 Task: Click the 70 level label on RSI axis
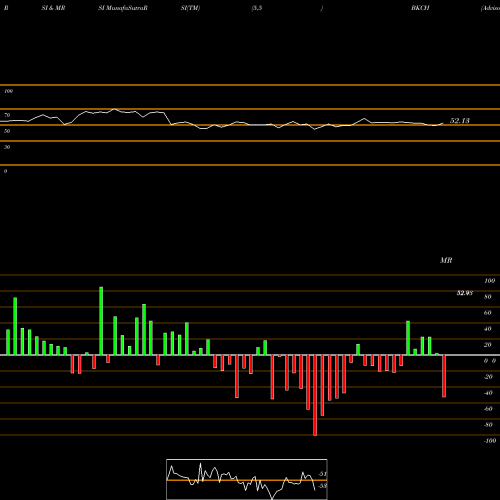(7, 115)
